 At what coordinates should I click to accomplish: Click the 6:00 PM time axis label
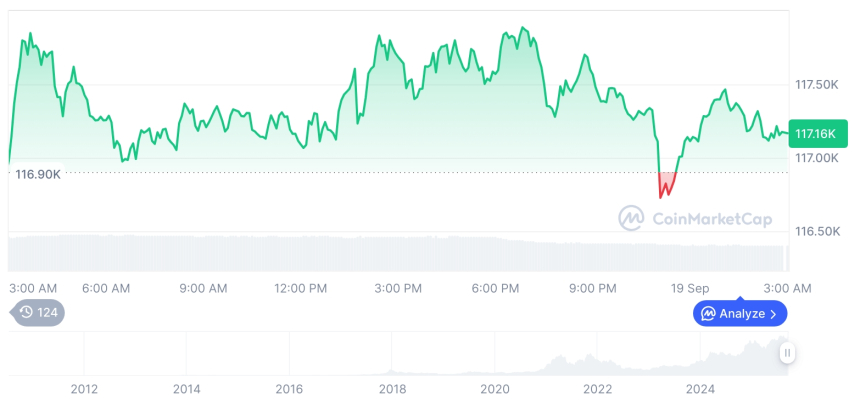click(x=496, y=288)
